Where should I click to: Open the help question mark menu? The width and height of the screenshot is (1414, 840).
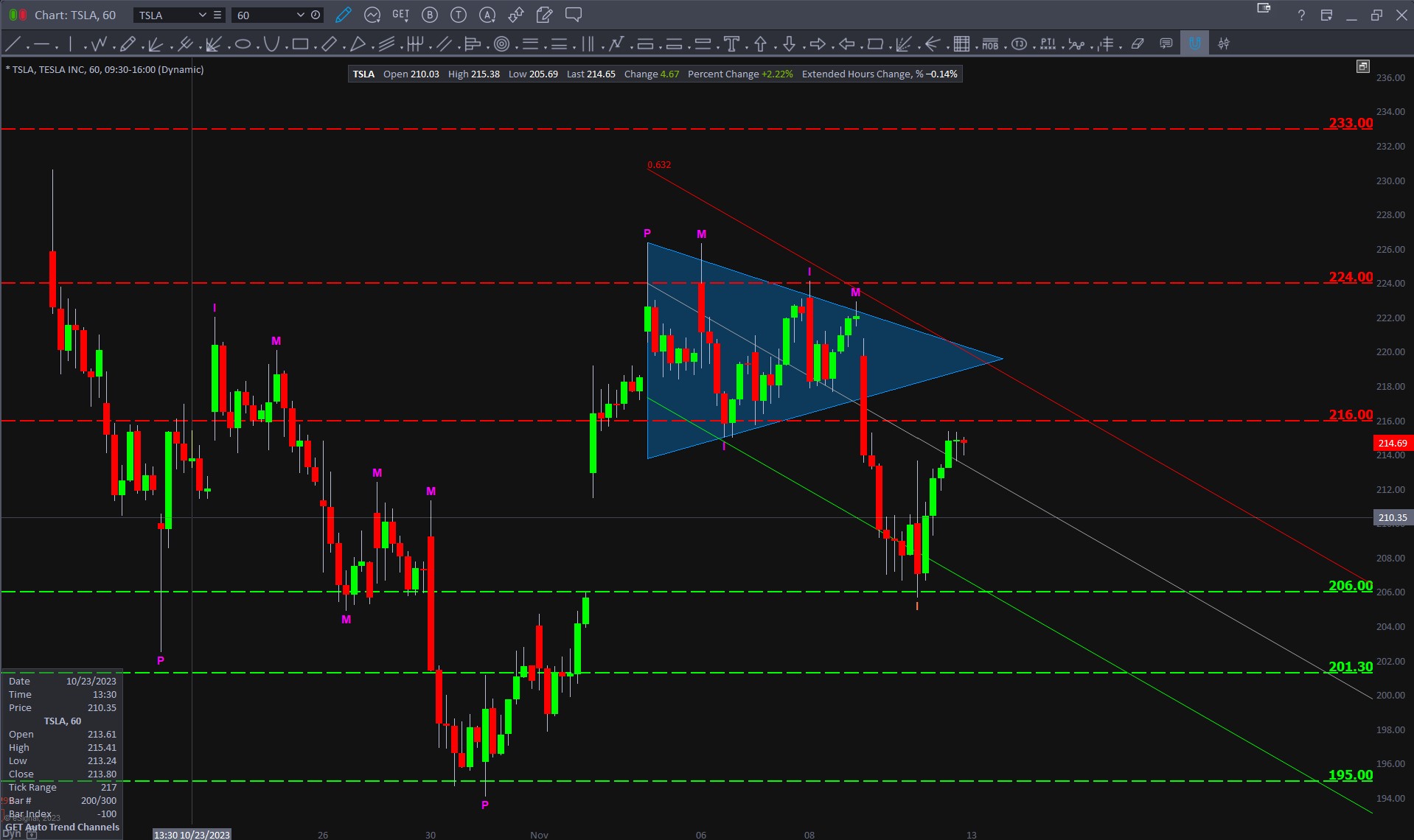click(1301, 15)
